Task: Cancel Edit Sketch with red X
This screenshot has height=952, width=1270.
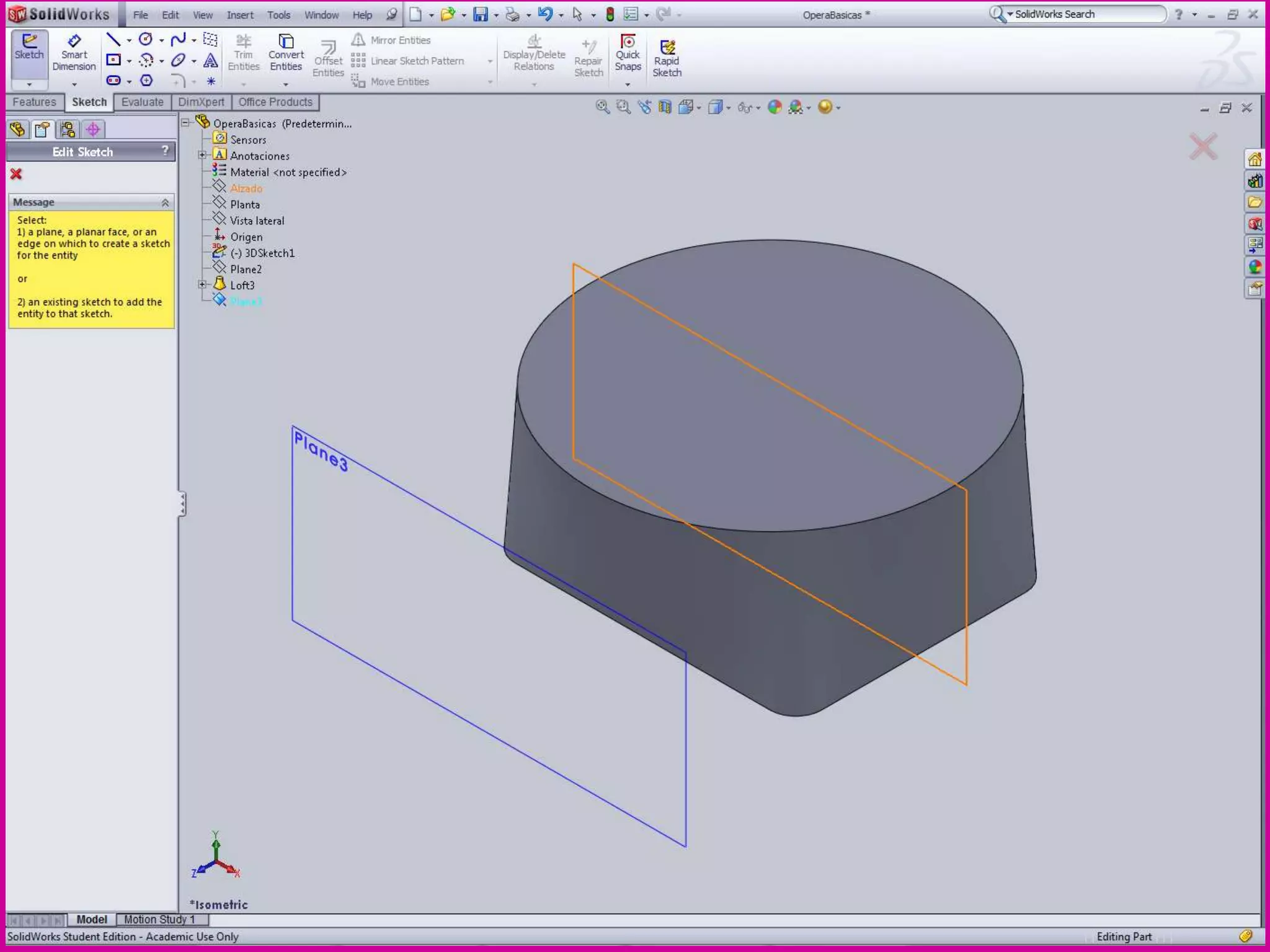Action: [x=16, y=174]
